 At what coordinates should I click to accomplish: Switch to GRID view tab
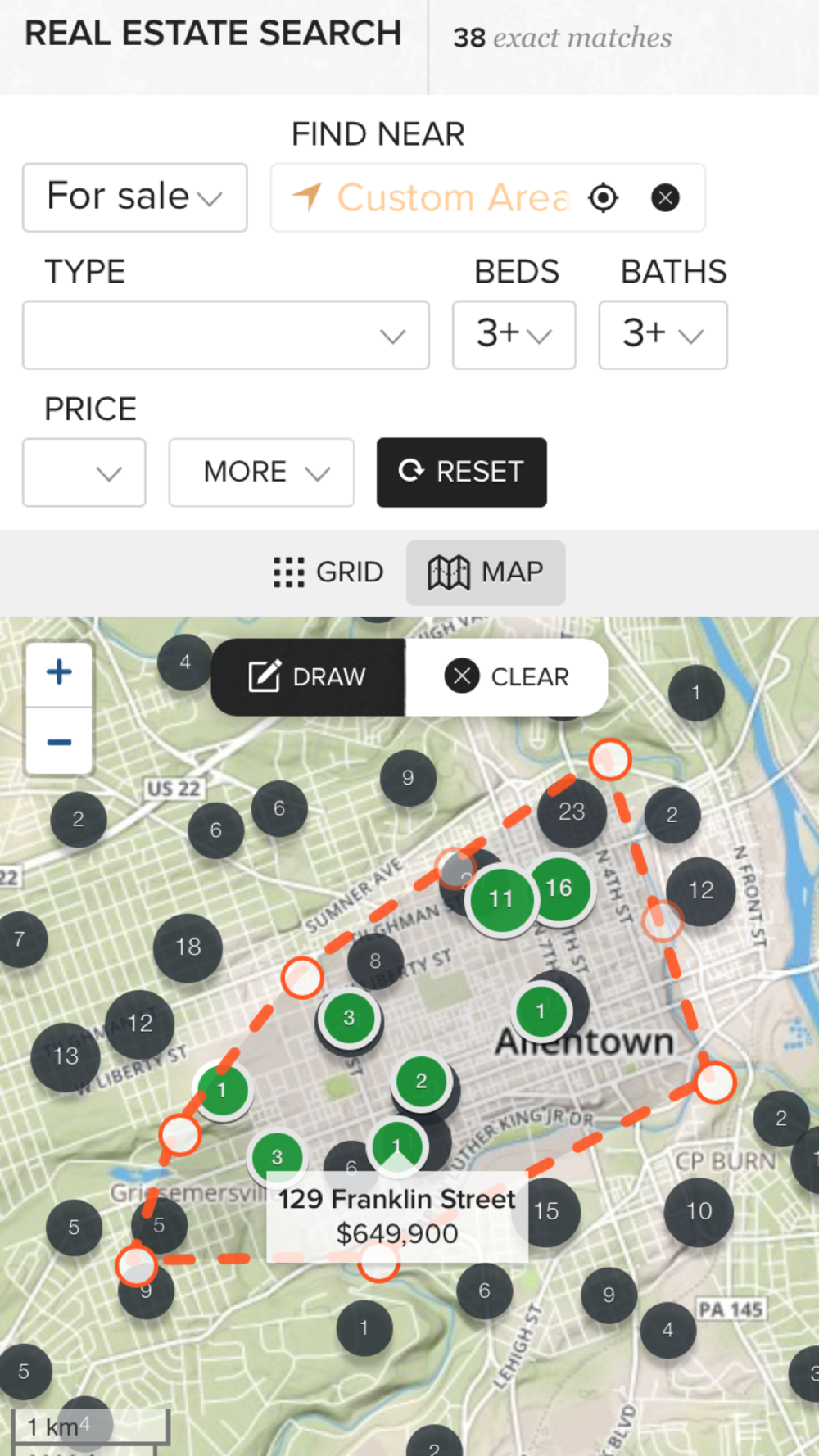point(328,572)
